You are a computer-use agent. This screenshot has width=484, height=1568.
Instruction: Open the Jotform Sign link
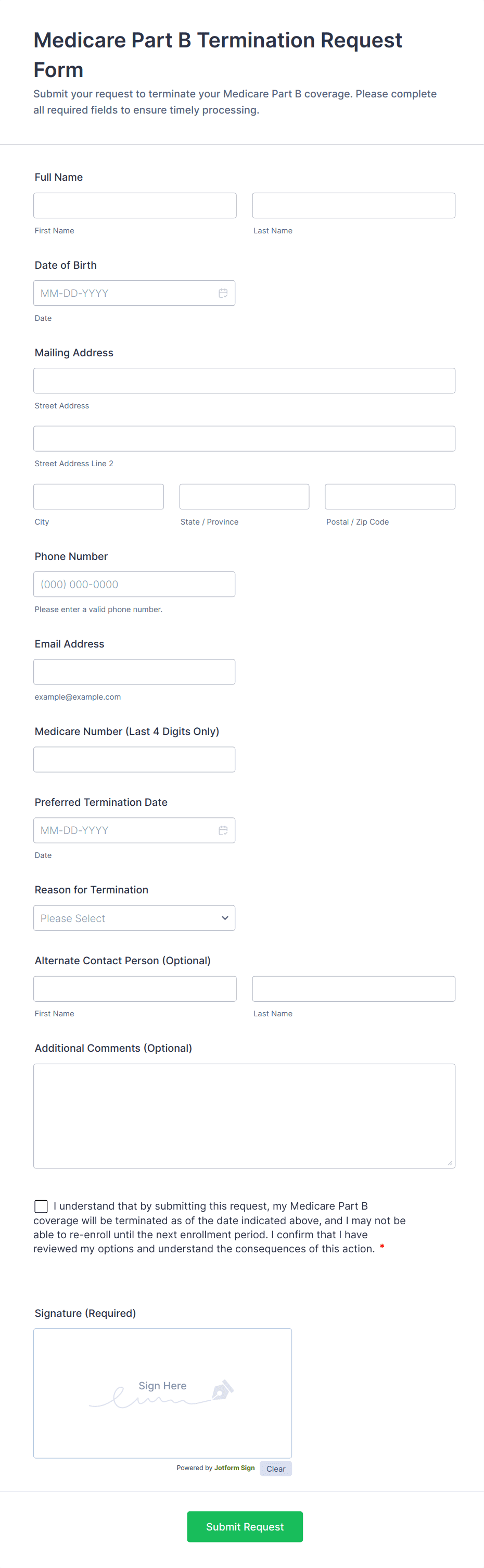(234, 1468)
